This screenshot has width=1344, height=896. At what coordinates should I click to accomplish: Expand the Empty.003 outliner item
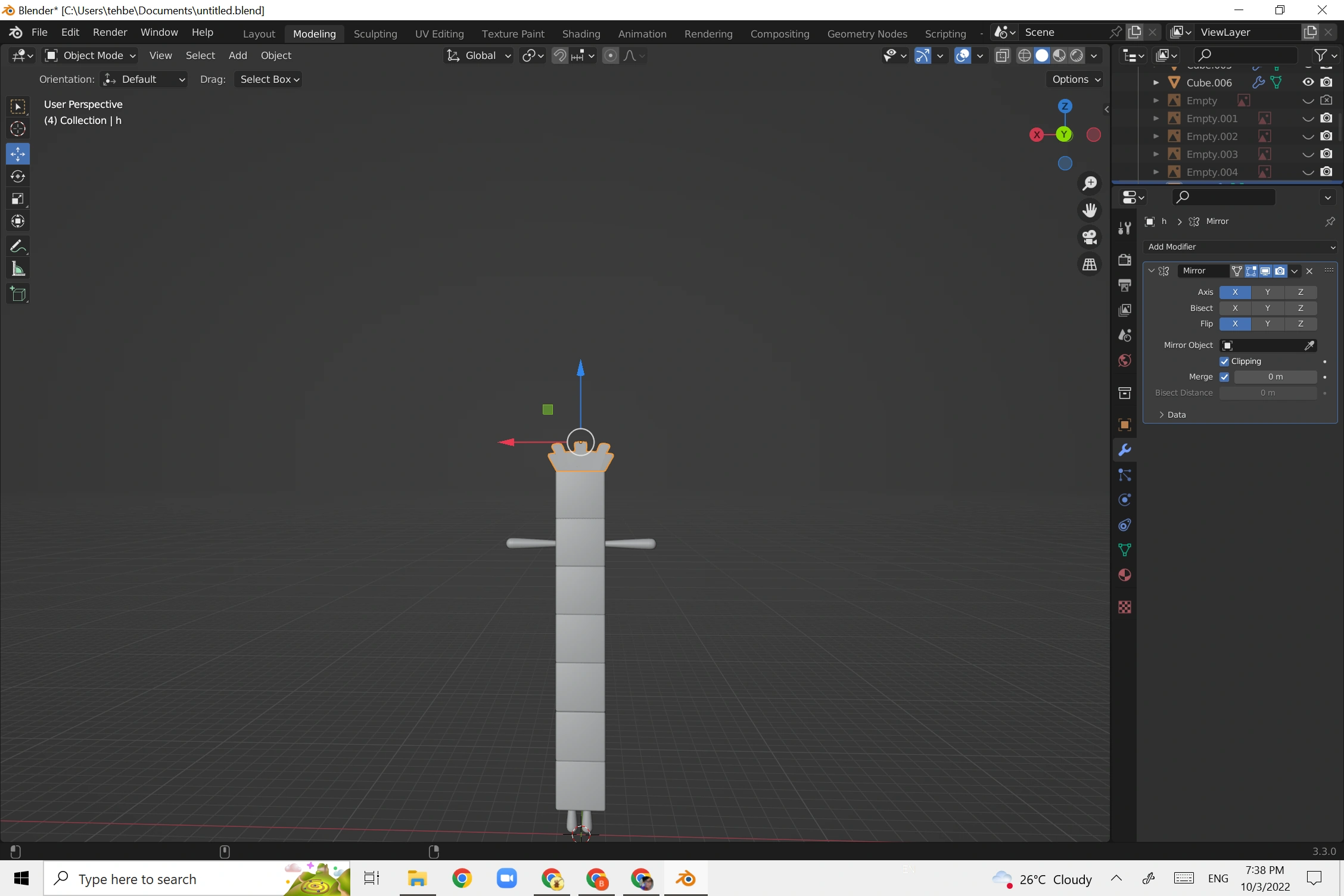(x=1155, y=154)
